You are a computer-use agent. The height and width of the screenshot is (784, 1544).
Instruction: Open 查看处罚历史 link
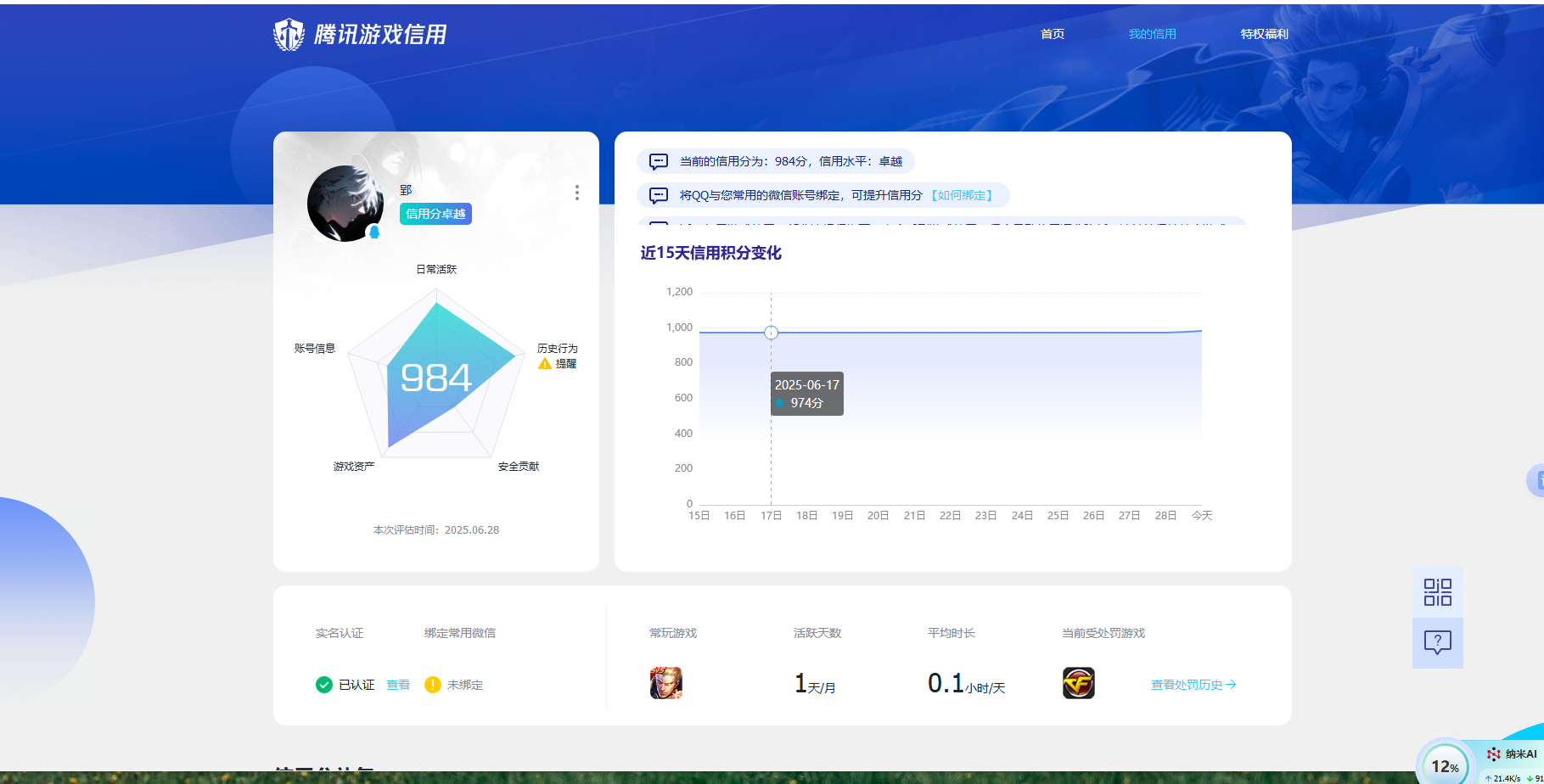[1193, 685]
